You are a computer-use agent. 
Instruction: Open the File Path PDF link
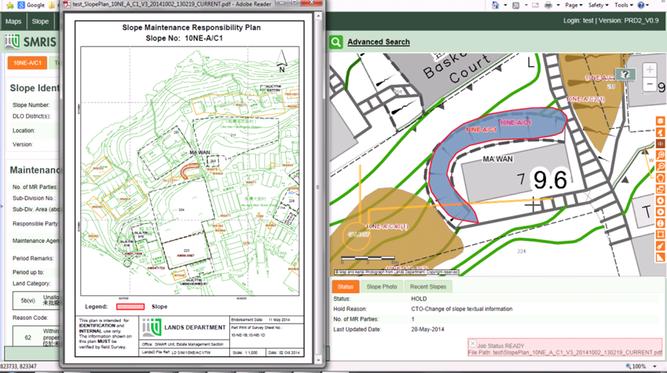[x=565, y=353]
